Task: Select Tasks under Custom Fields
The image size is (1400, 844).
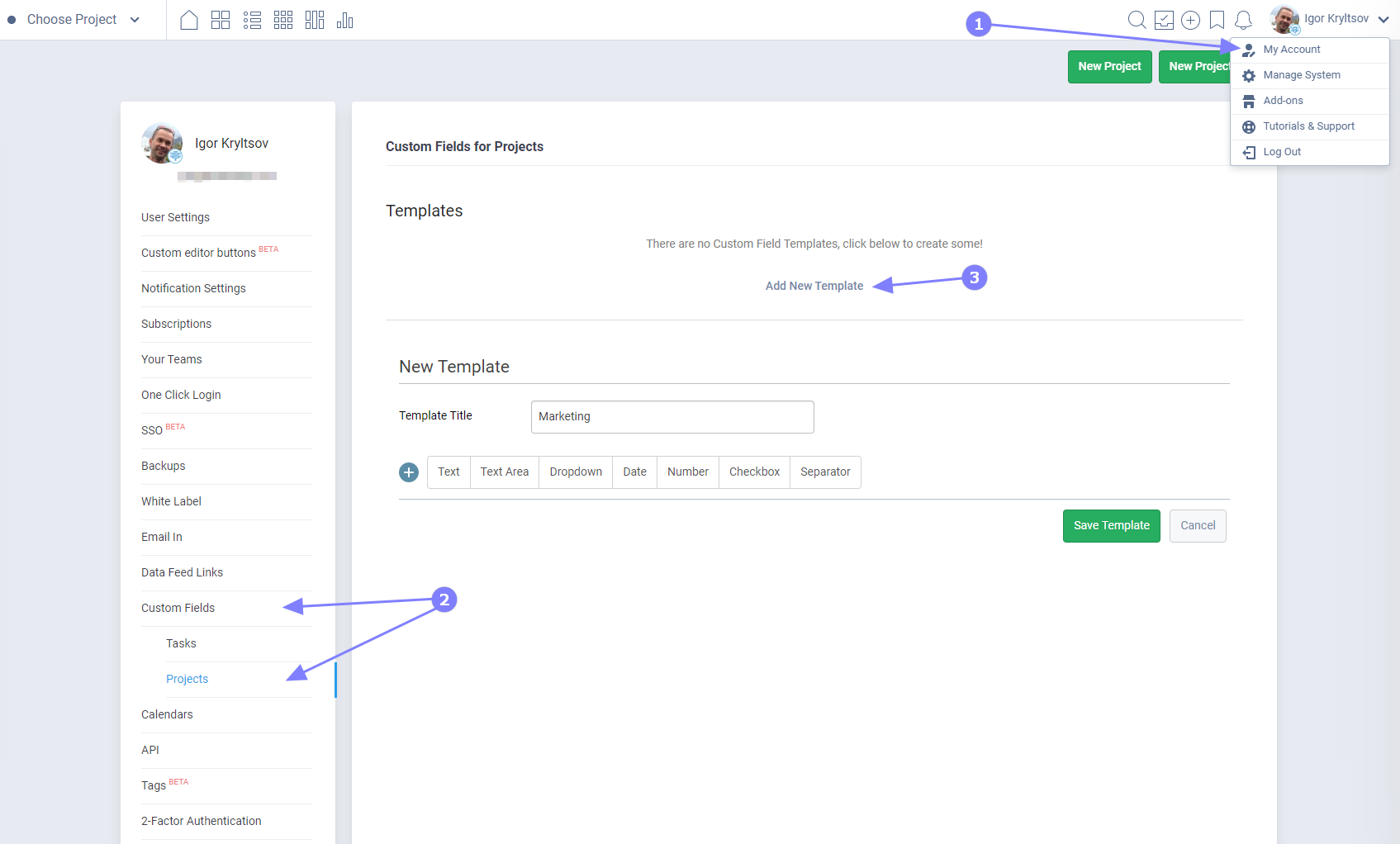Action: (x=181, y=643)
